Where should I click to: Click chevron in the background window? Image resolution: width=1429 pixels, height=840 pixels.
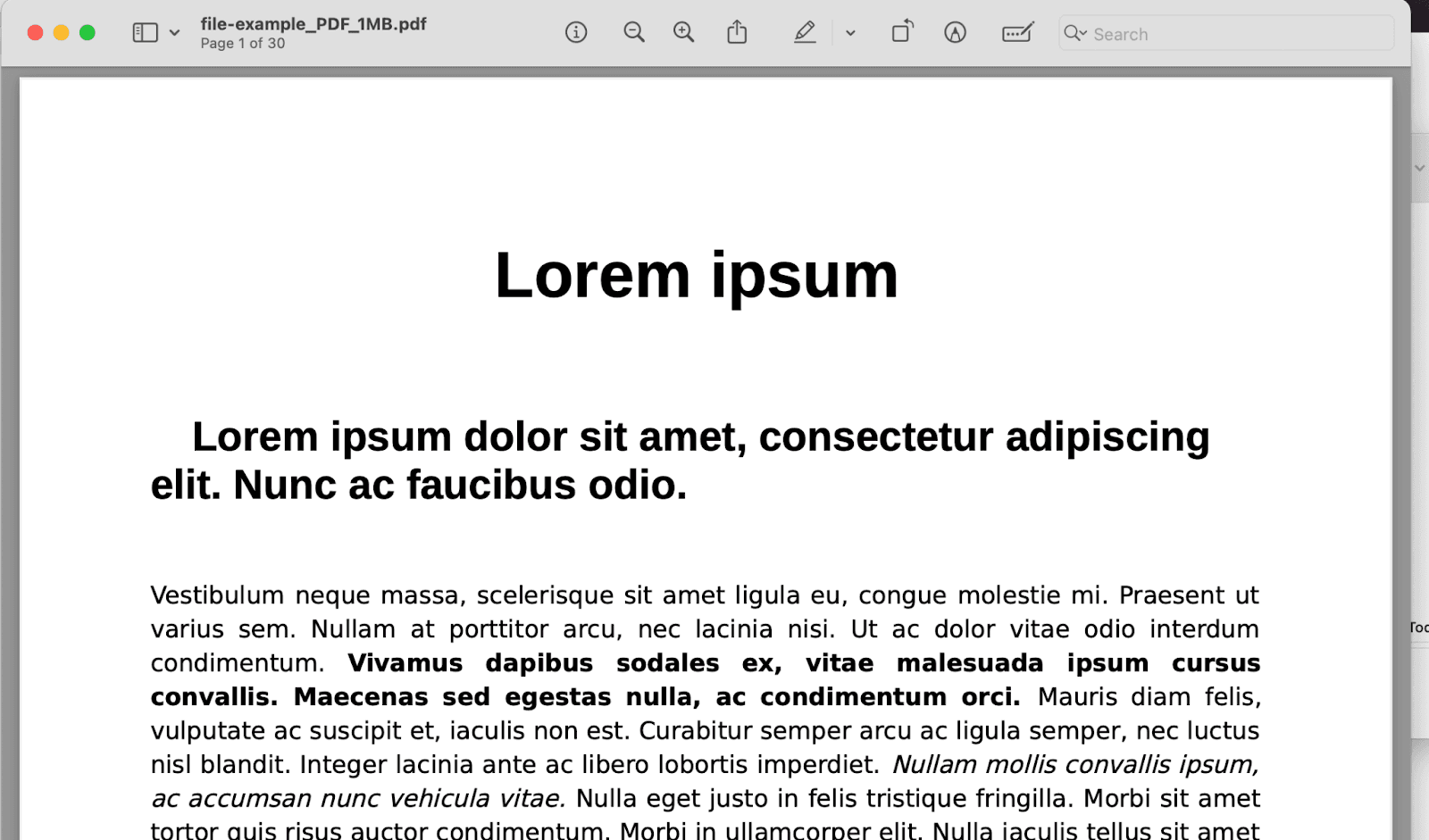click(1420, 168)
